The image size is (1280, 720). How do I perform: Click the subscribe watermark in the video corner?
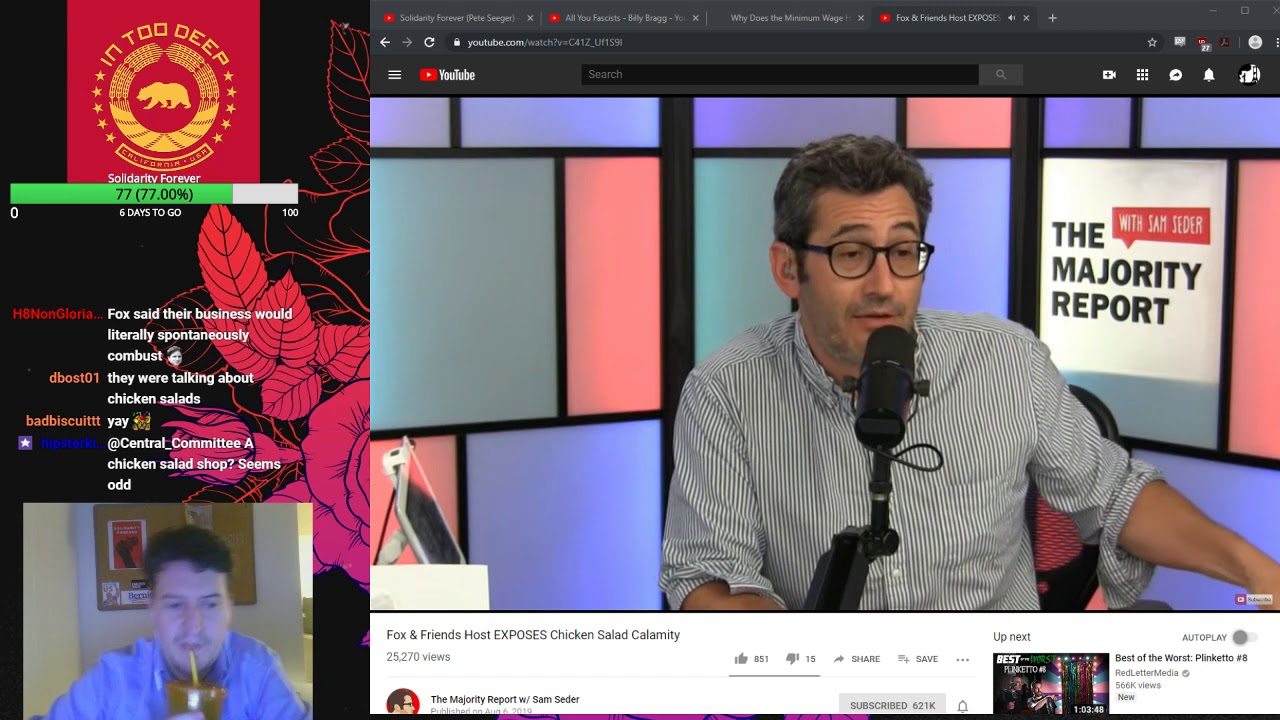(1253, 600)
